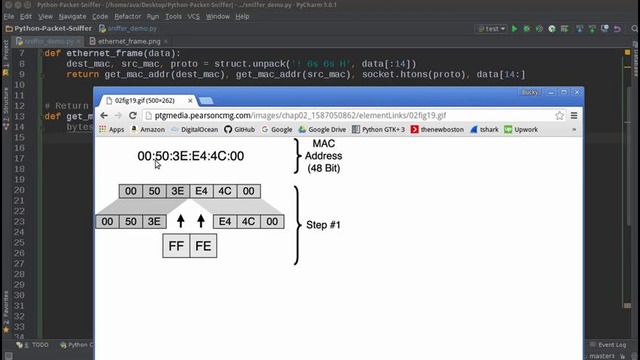Open the Google bookmark
Image resolution: width=640 pixels, height=360 pixels.
pos(277,129)
